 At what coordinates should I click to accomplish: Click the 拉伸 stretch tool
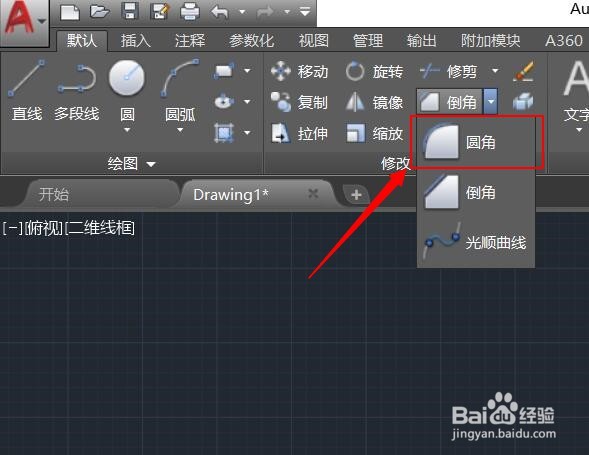(299, 133)
